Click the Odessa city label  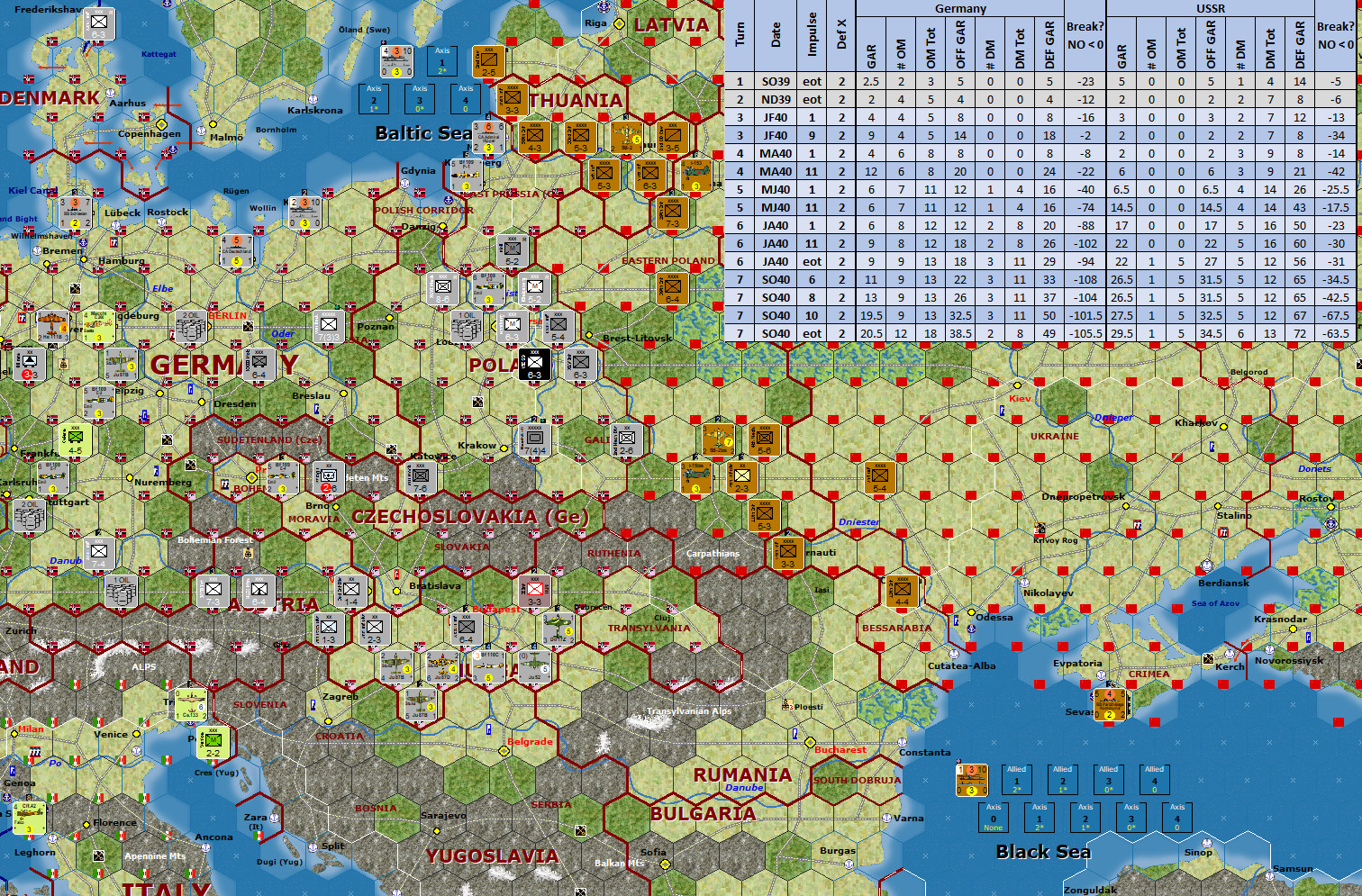pos(994,617)
